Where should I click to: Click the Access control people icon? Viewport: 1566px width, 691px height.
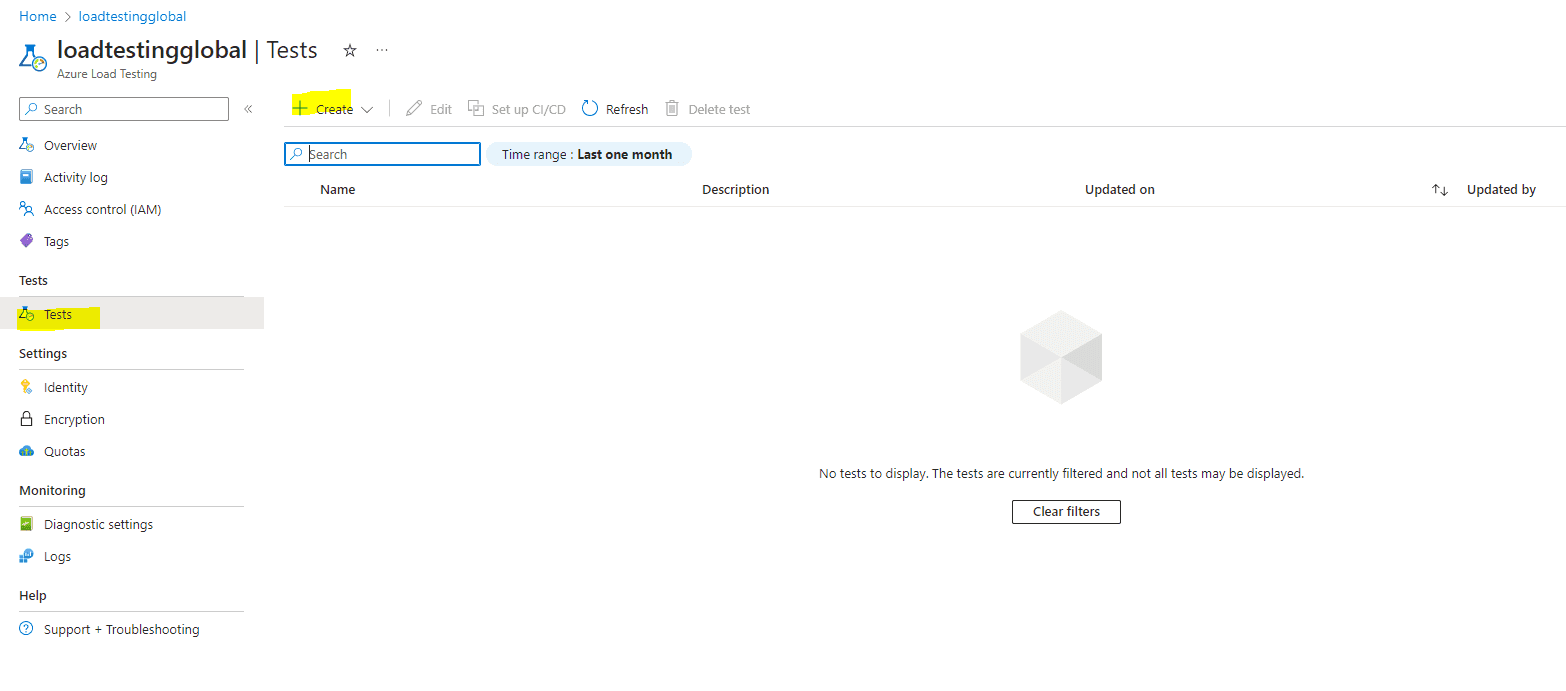[27, 209]
